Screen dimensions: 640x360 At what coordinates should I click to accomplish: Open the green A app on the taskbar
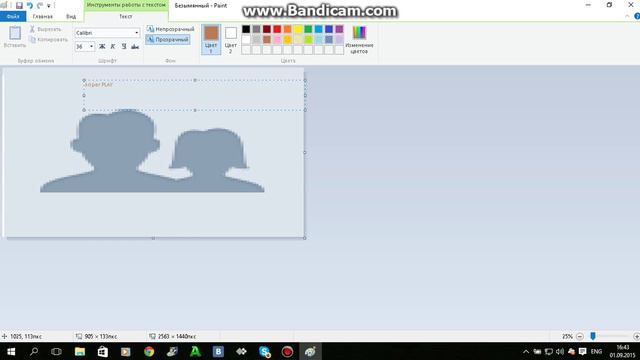(x=195, y=351)
